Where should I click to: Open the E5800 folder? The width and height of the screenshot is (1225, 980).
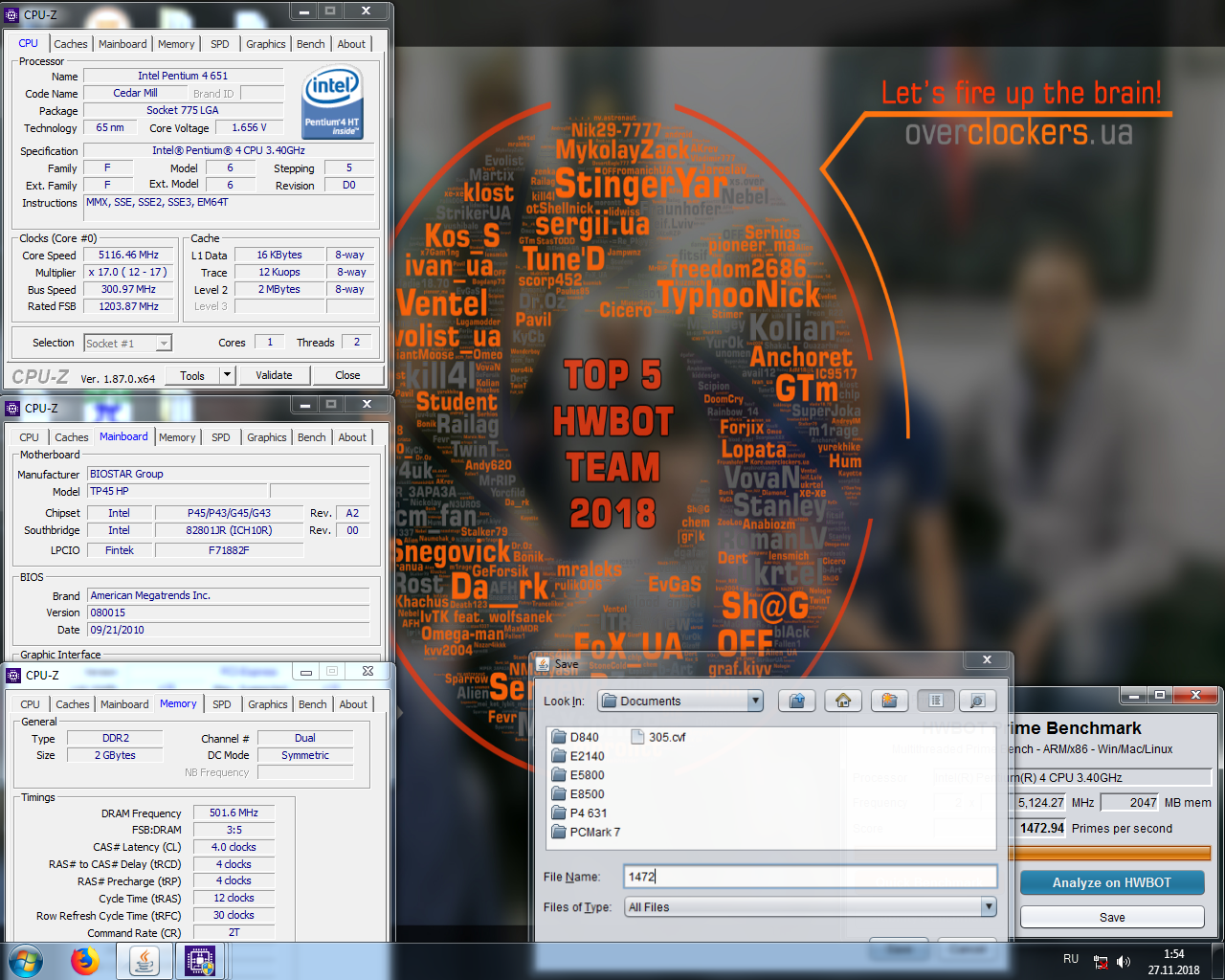[578, 775]
